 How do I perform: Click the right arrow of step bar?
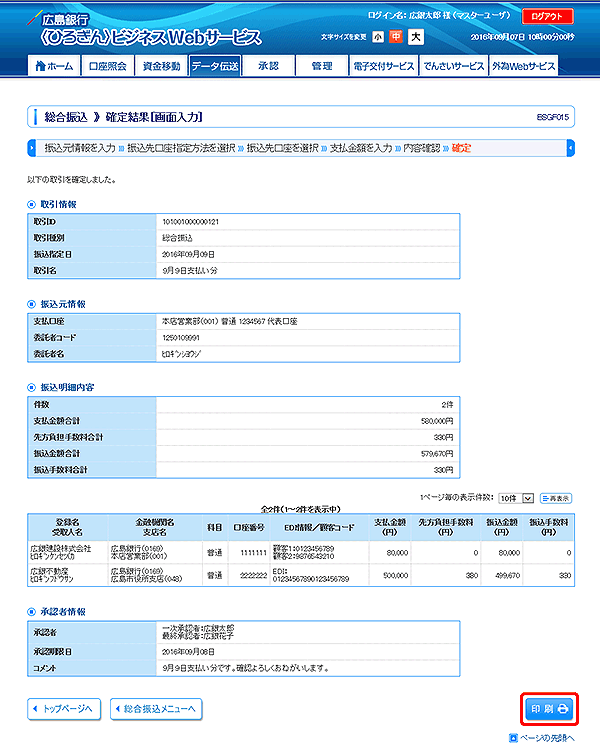(x=570, y=148)
